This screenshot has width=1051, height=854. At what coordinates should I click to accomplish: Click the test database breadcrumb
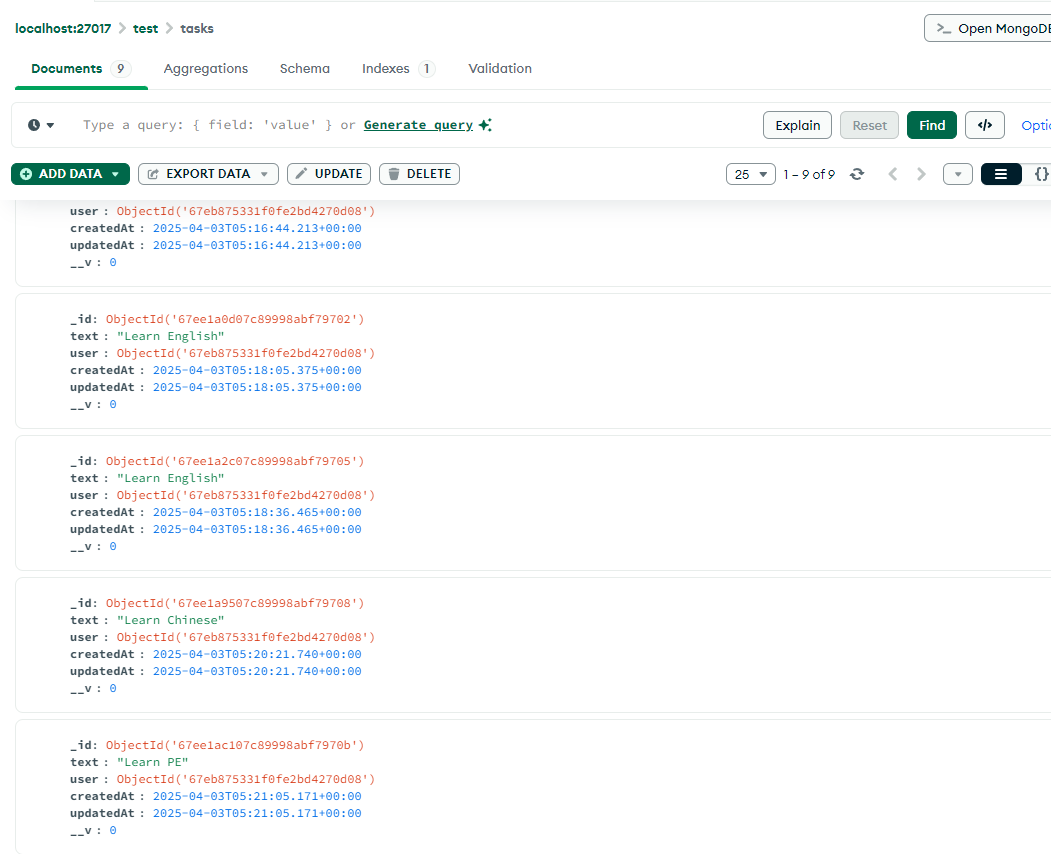(145, 28)
